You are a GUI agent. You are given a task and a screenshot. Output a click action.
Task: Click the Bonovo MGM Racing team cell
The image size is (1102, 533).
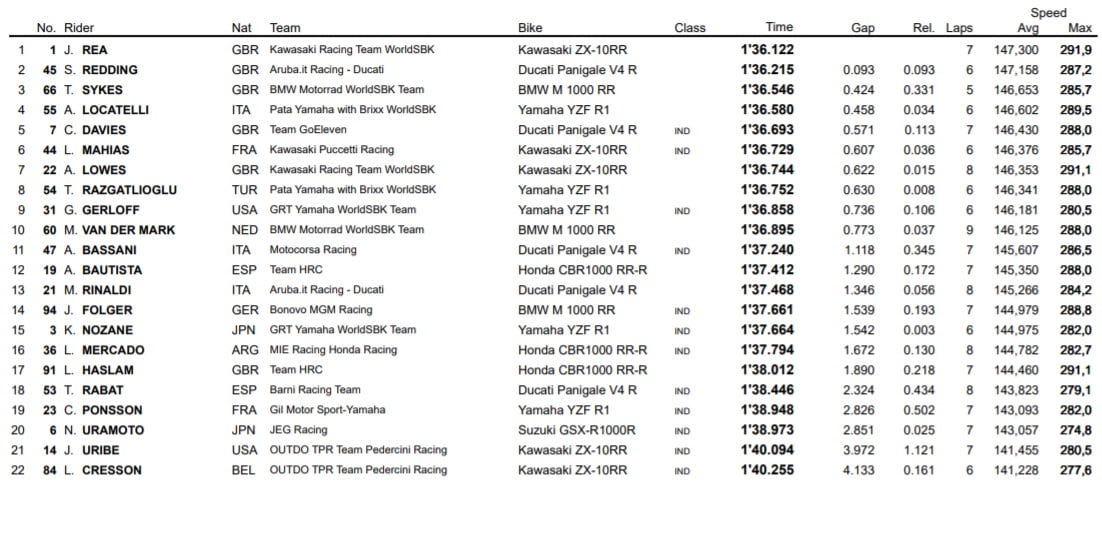coord(321,310)
